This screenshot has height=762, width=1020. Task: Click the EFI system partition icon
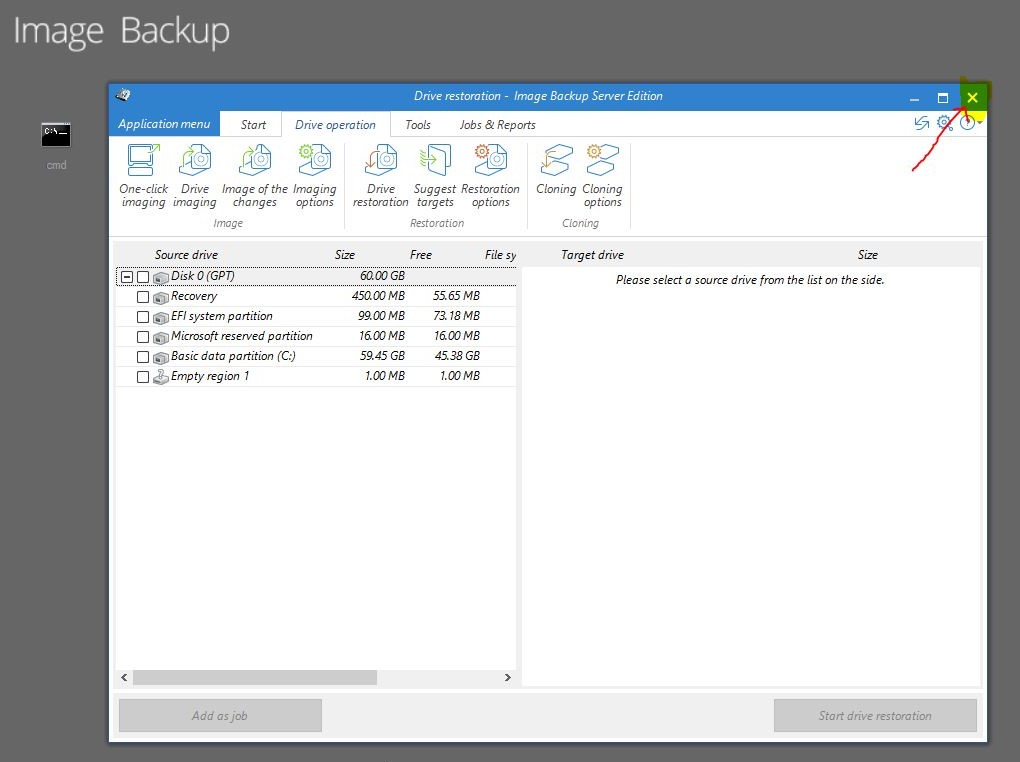161,318
